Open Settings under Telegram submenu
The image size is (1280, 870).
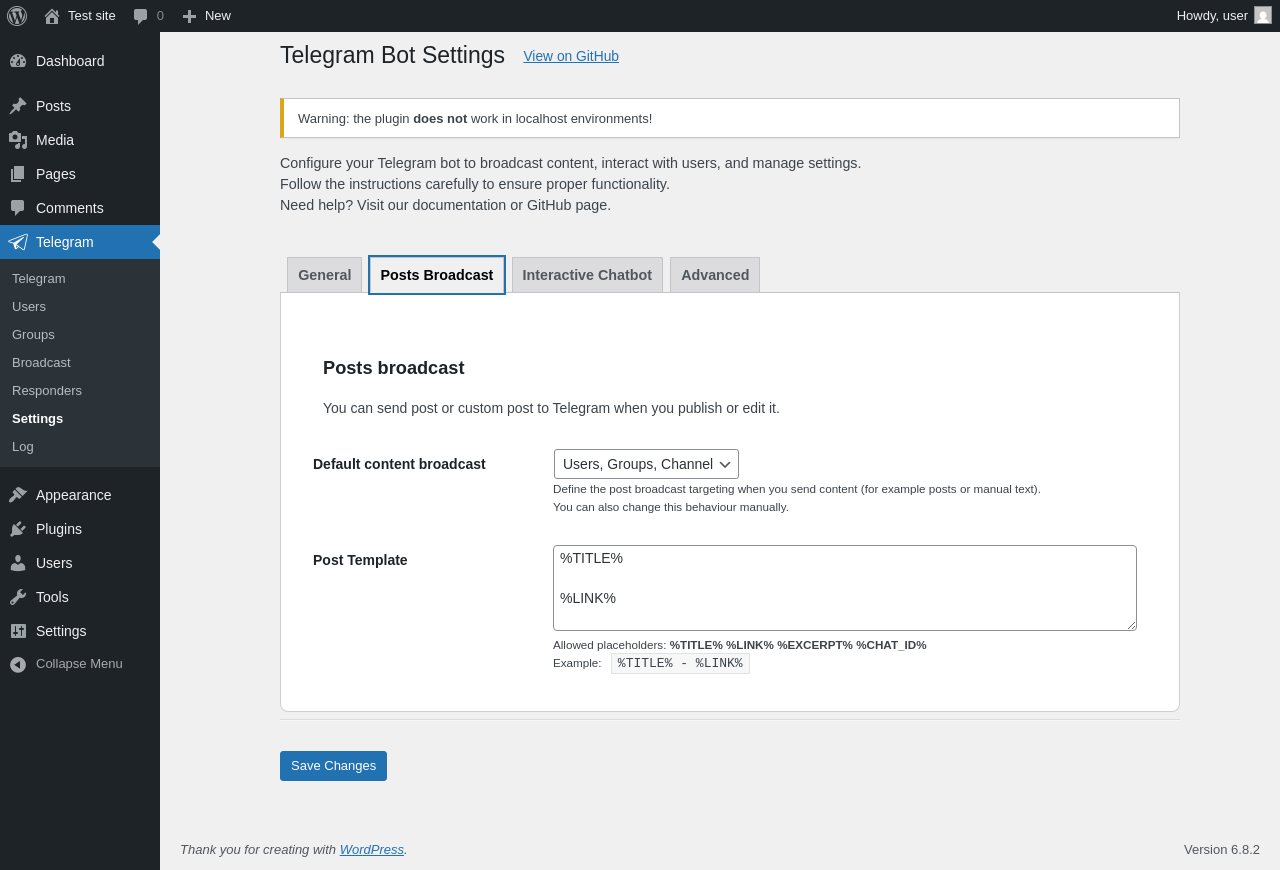click(x=37, y=418)
